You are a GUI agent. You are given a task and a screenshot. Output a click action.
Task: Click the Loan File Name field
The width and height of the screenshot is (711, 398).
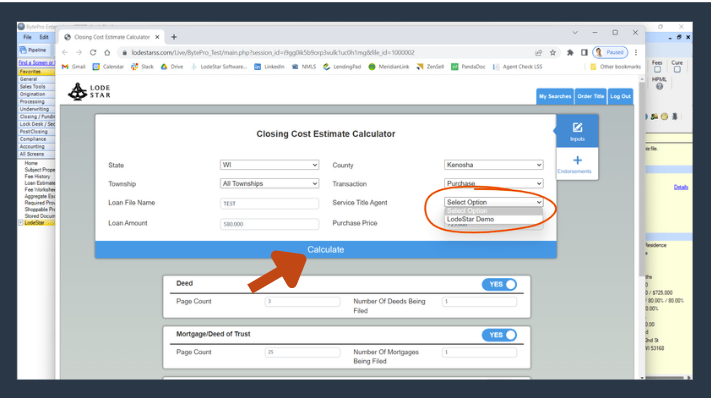(269, 204)
